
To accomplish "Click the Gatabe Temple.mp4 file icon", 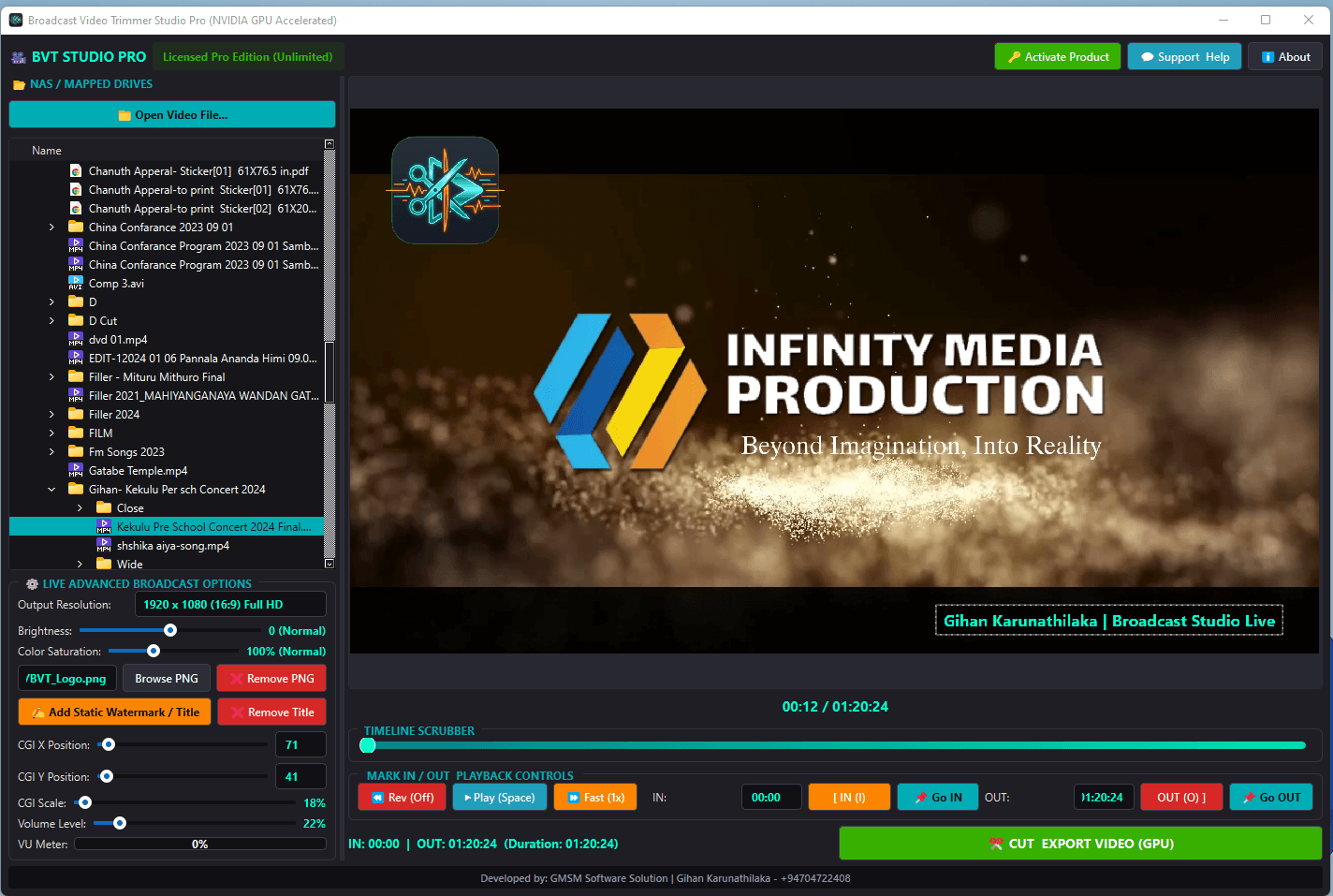I will click(x=76, y=471).
